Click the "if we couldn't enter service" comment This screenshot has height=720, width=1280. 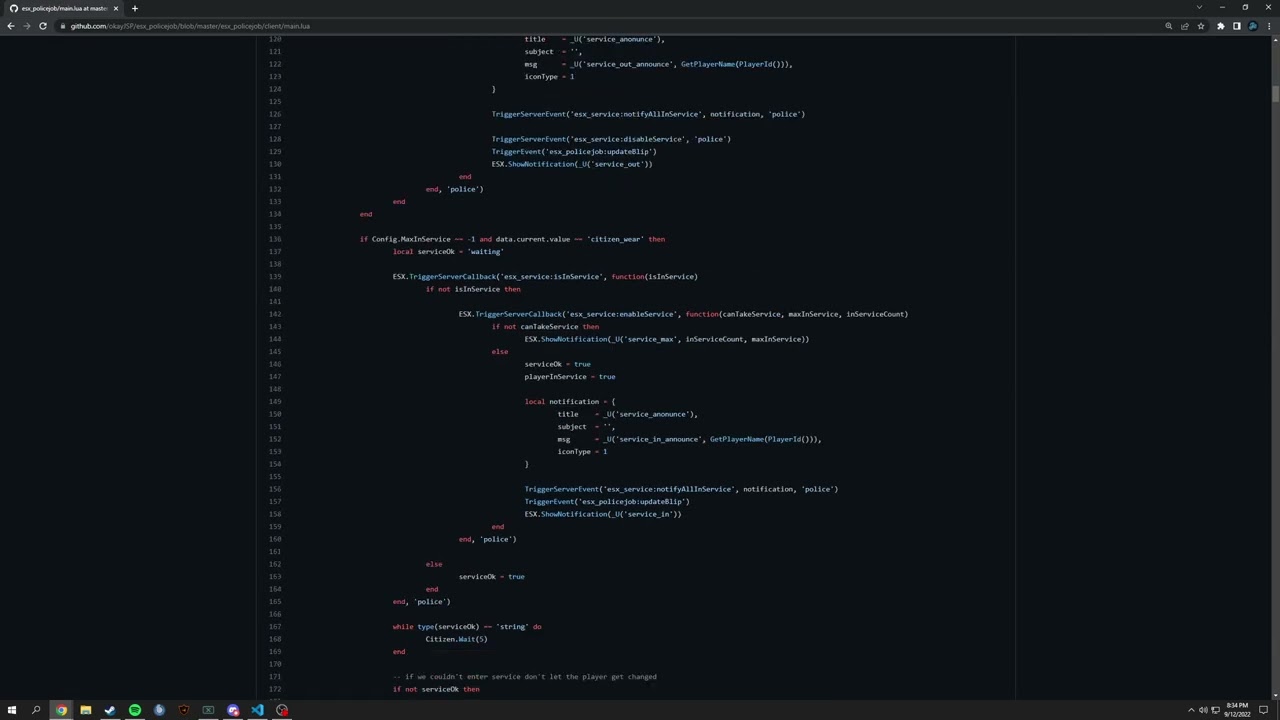tap(525, 676)
